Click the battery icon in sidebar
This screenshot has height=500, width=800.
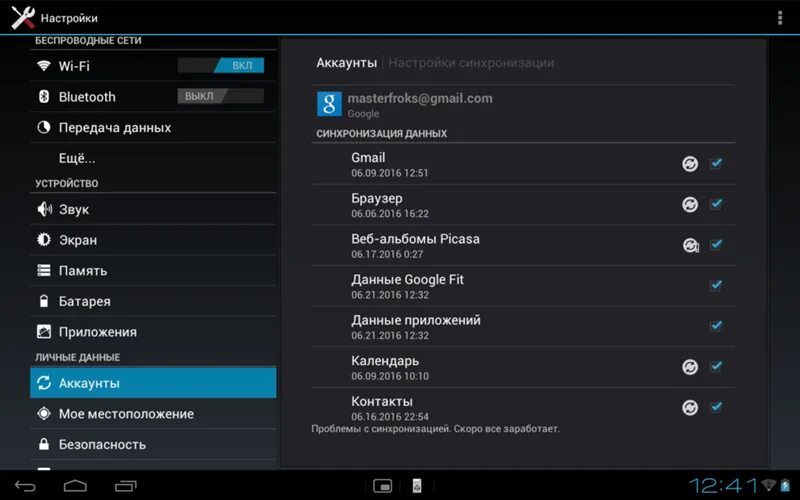click(x=44, y=301)
